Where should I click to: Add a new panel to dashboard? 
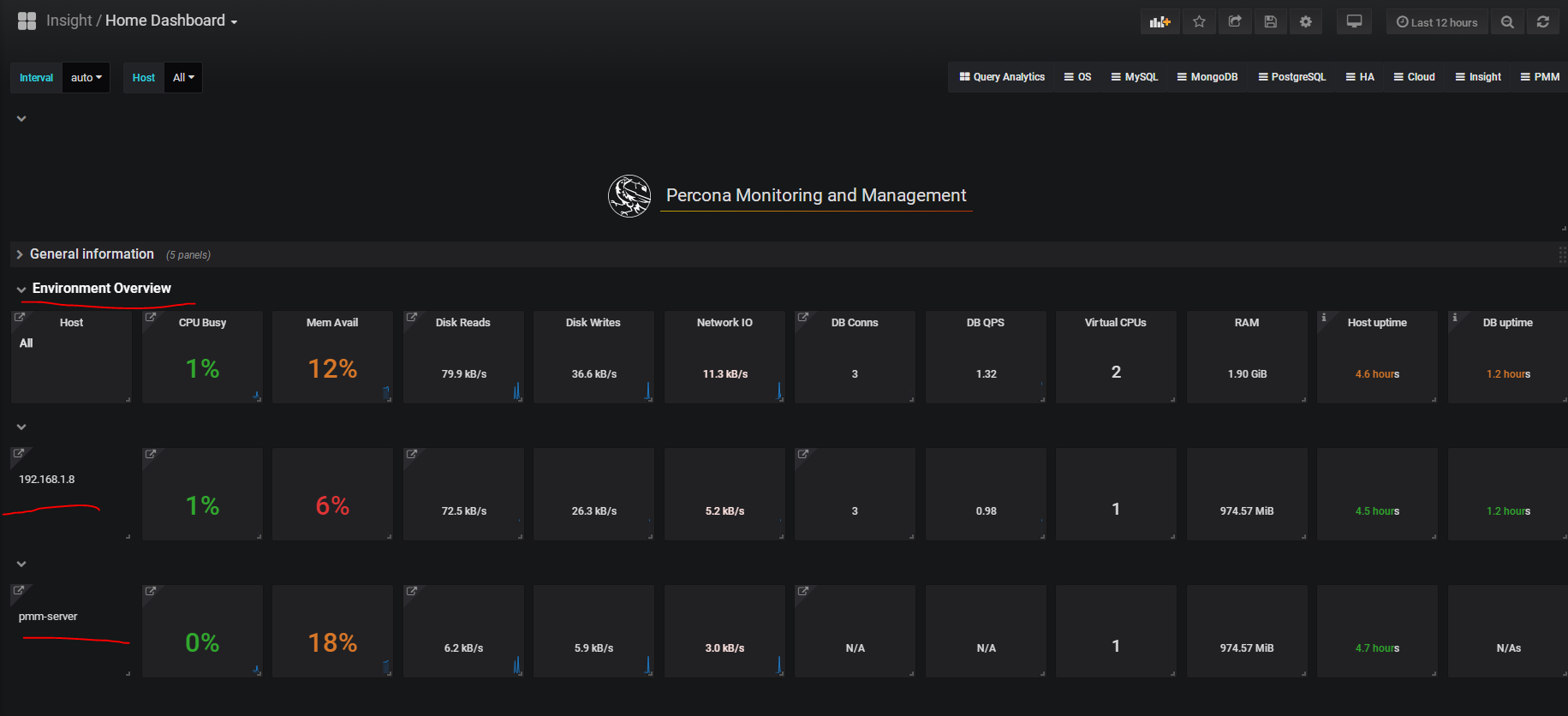(1160, 22)
